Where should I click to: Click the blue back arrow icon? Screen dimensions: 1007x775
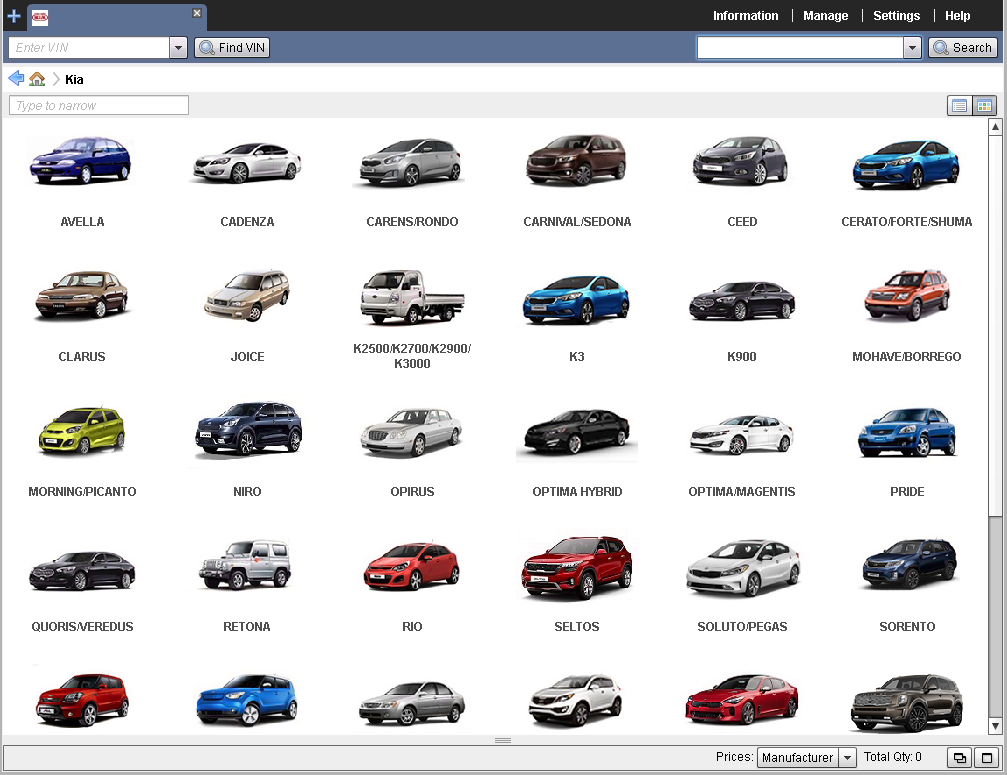point(16,79)
